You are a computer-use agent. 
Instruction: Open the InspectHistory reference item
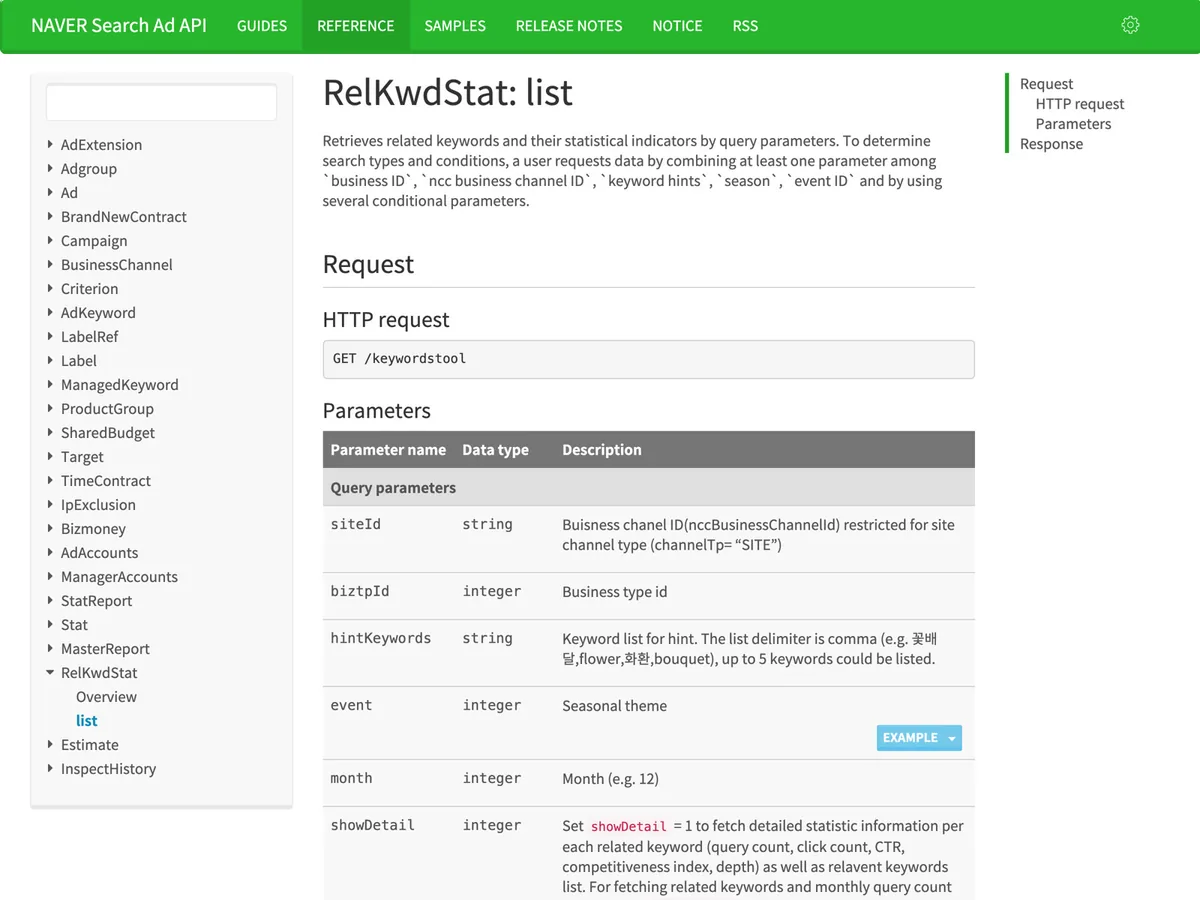pos(108,769)
